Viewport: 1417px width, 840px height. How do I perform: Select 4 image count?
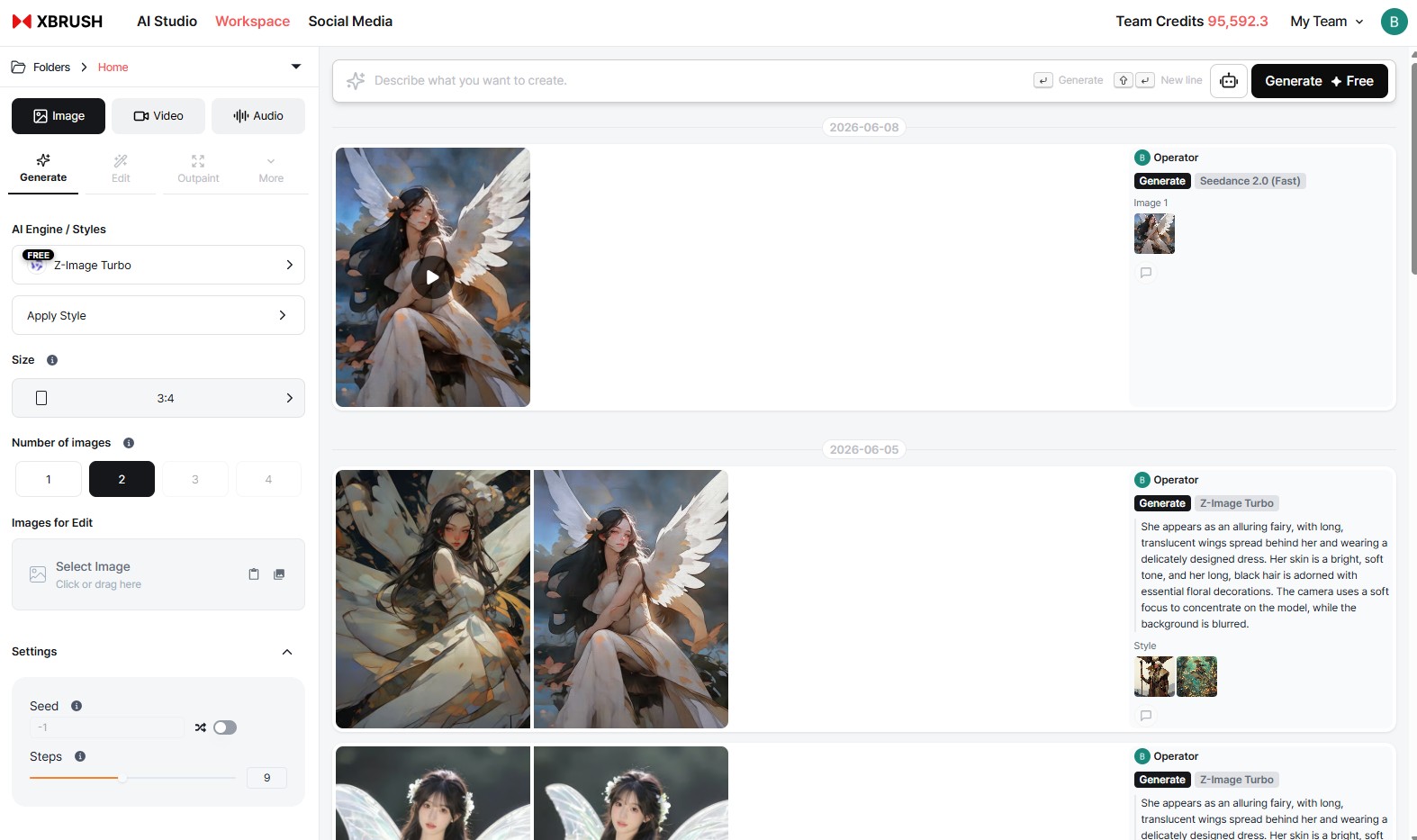point(268,479)
